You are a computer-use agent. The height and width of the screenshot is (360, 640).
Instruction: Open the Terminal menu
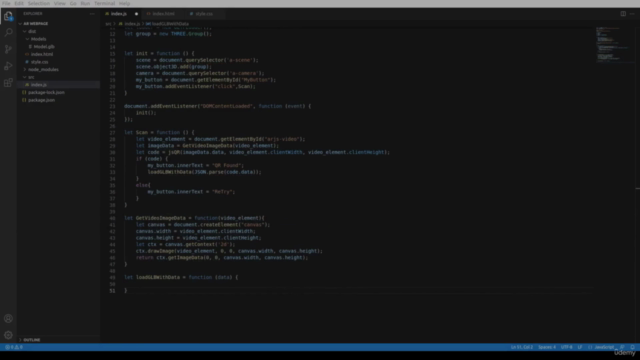[x=104, y=4]
